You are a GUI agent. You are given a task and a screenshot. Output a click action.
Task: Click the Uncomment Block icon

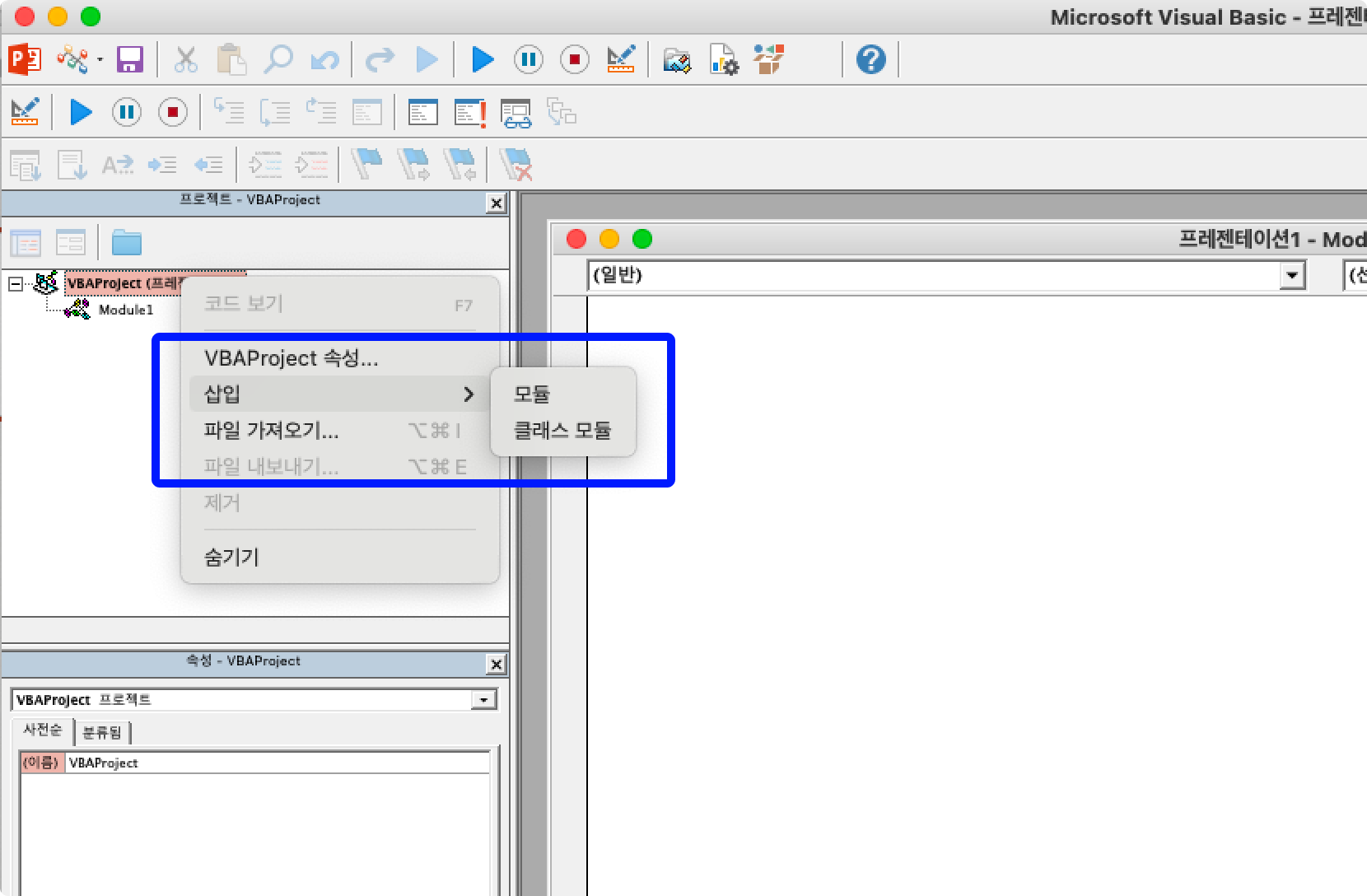point(311,165)
